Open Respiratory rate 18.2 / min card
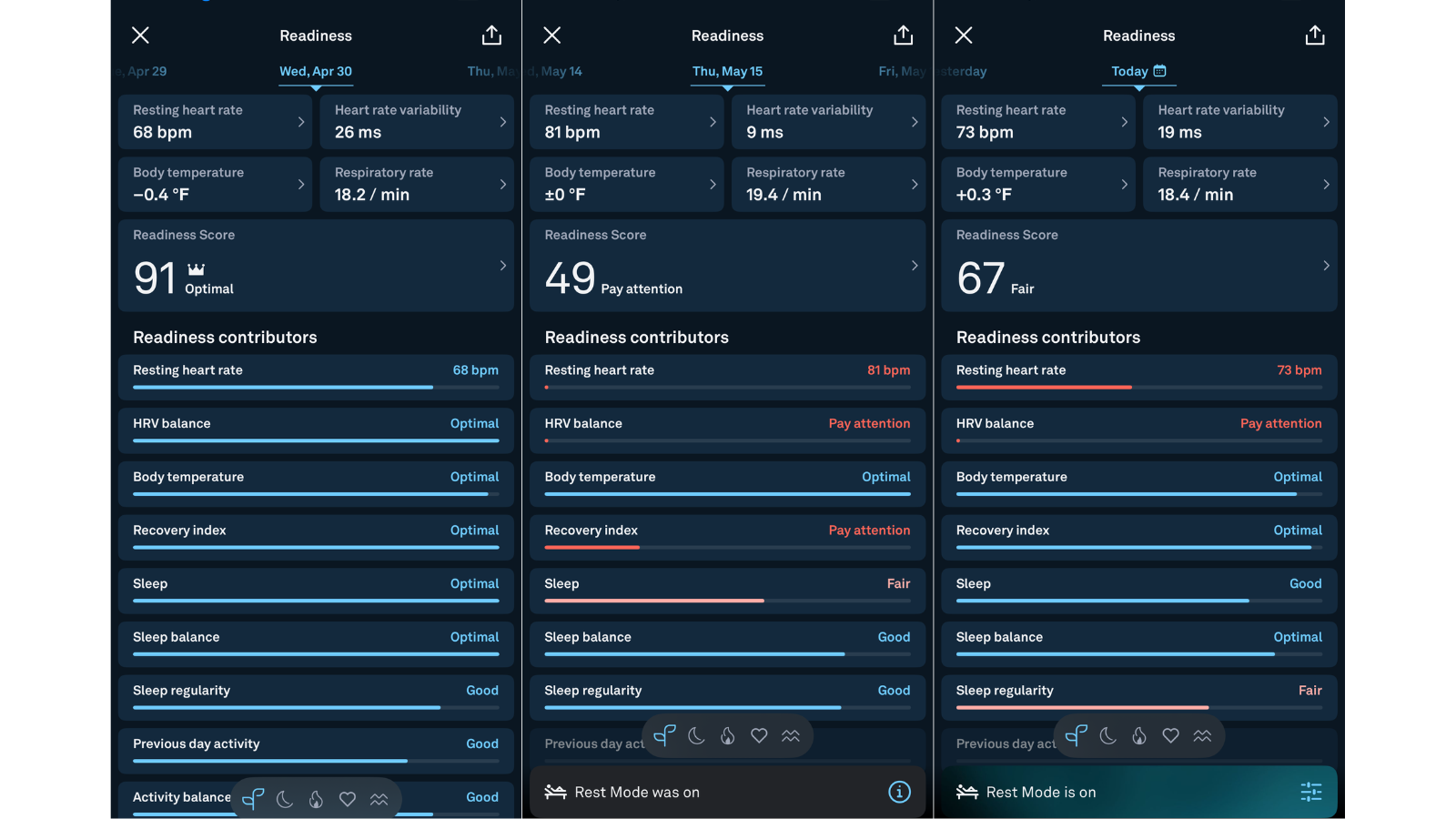This screenshot has width=1456, height=819. pos(417,184)
